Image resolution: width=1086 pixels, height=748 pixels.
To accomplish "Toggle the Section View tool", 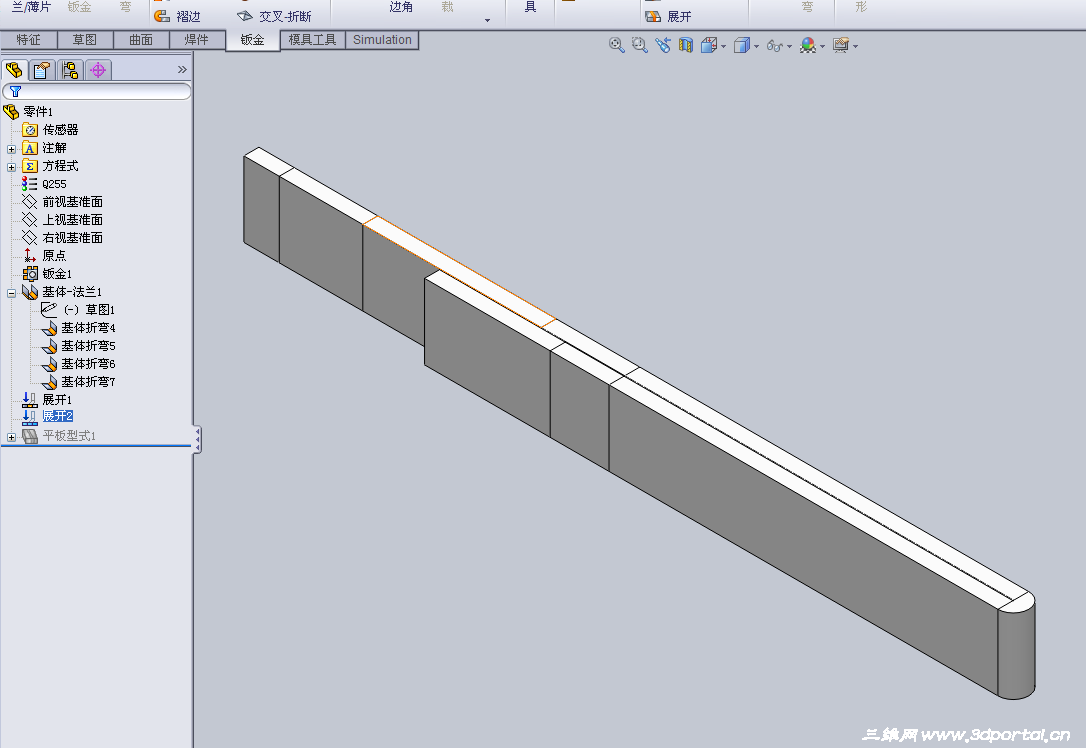I will [x=686, y=46].
